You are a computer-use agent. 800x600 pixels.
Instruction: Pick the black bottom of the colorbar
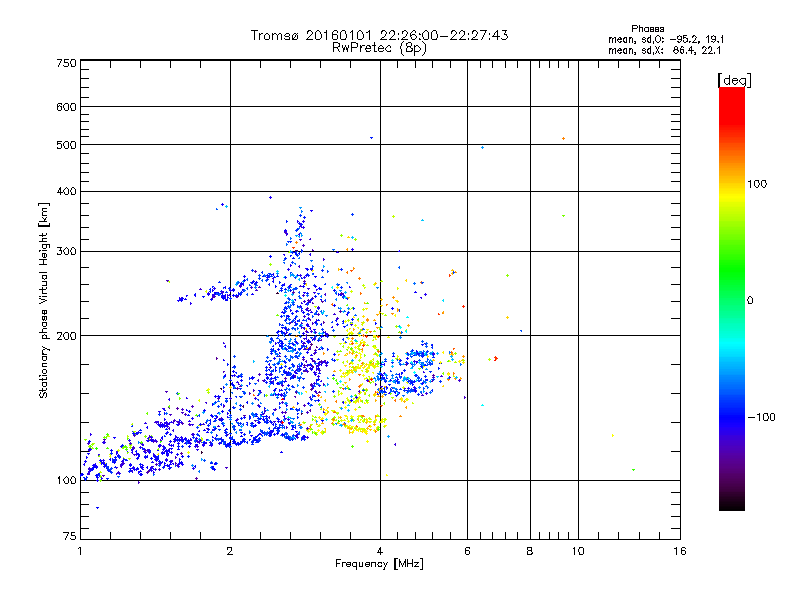point(732,504)
